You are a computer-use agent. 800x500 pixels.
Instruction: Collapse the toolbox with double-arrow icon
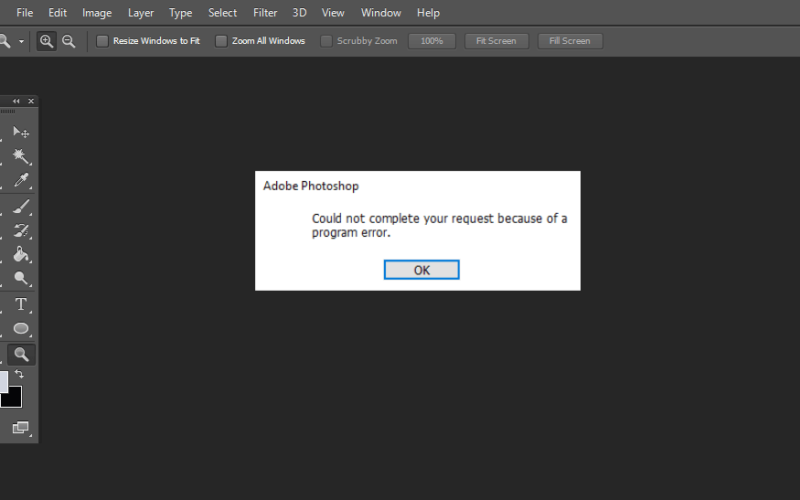(16, 101)
